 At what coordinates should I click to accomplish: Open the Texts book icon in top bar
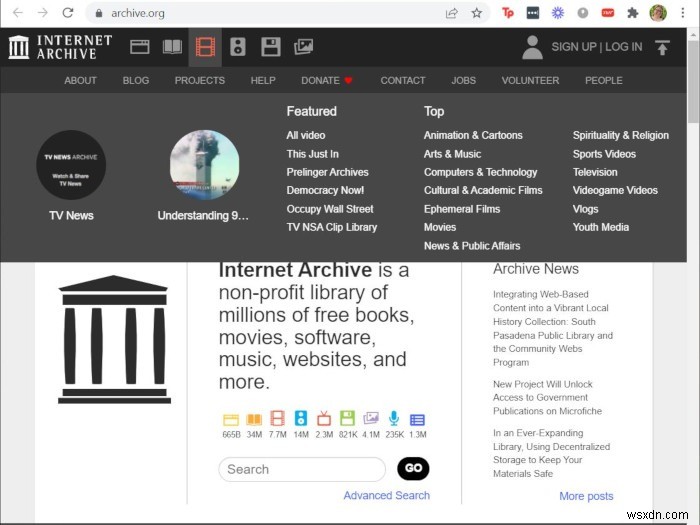coord(172,47)
